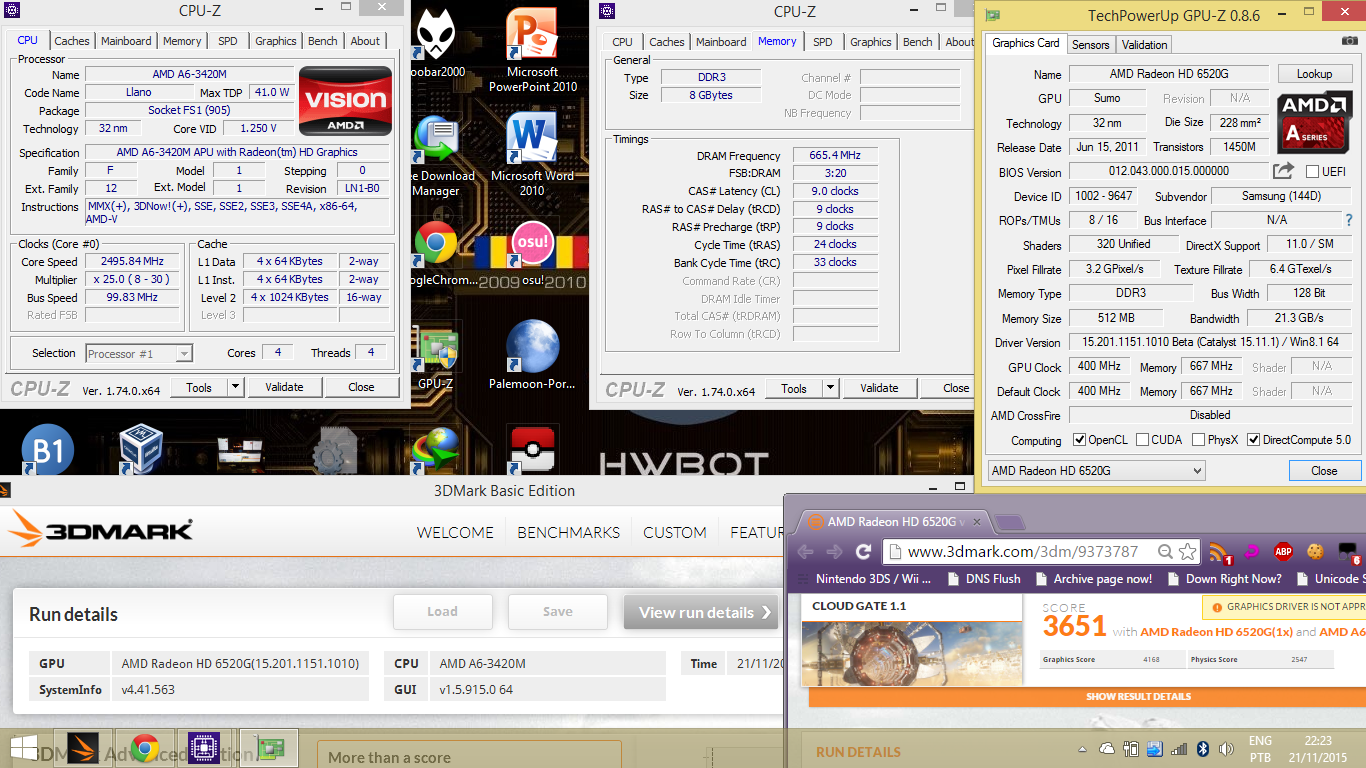The image size is (1366, 768).
Task: Click the ENG PTB language indicator in the taskbar
Action: (x=1260, y=749)
